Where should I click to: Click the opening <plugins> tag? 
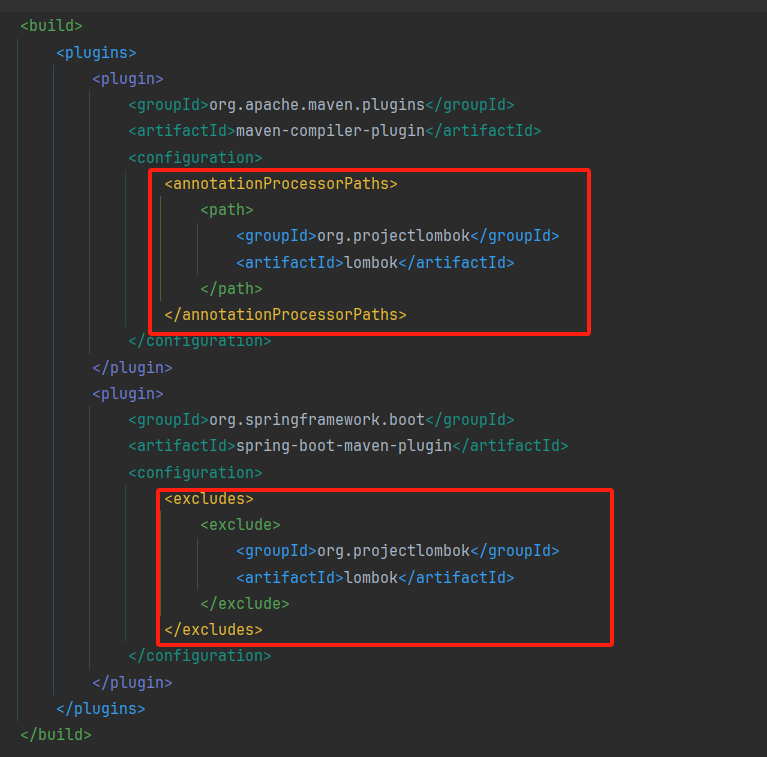(x=96, y=53)
